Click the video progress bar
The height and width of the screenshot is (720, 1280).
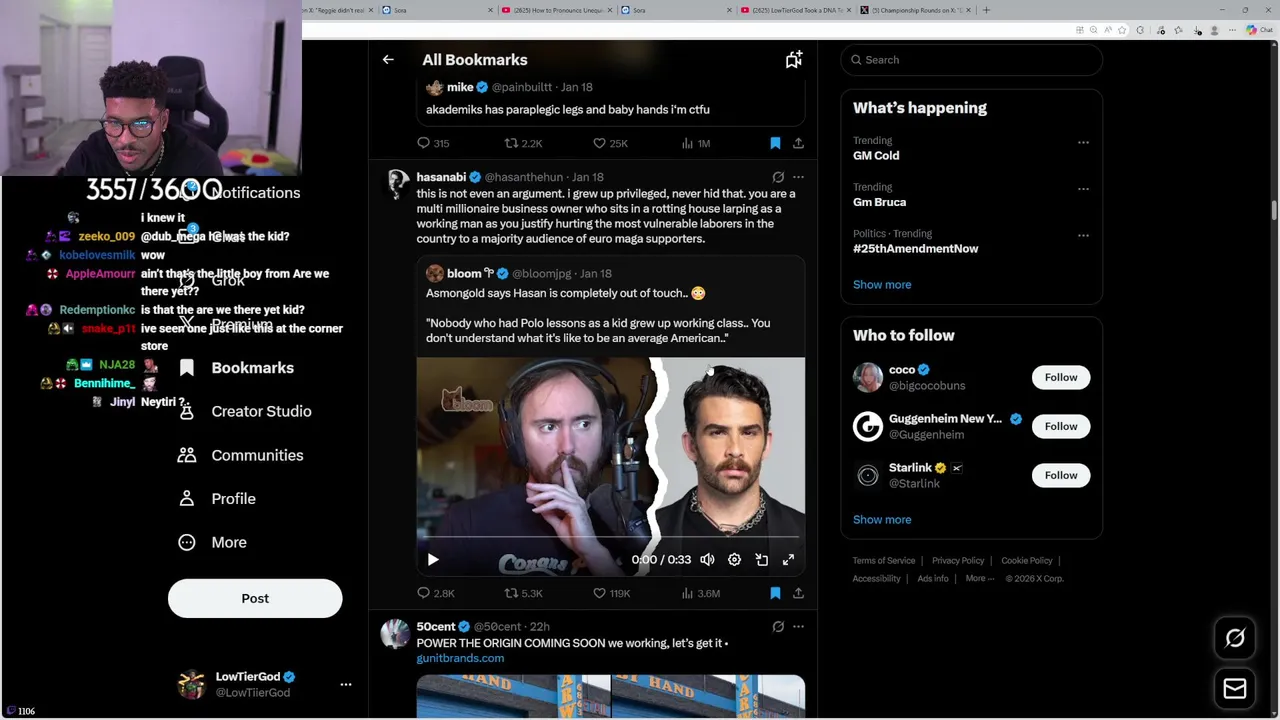point(610,538)
